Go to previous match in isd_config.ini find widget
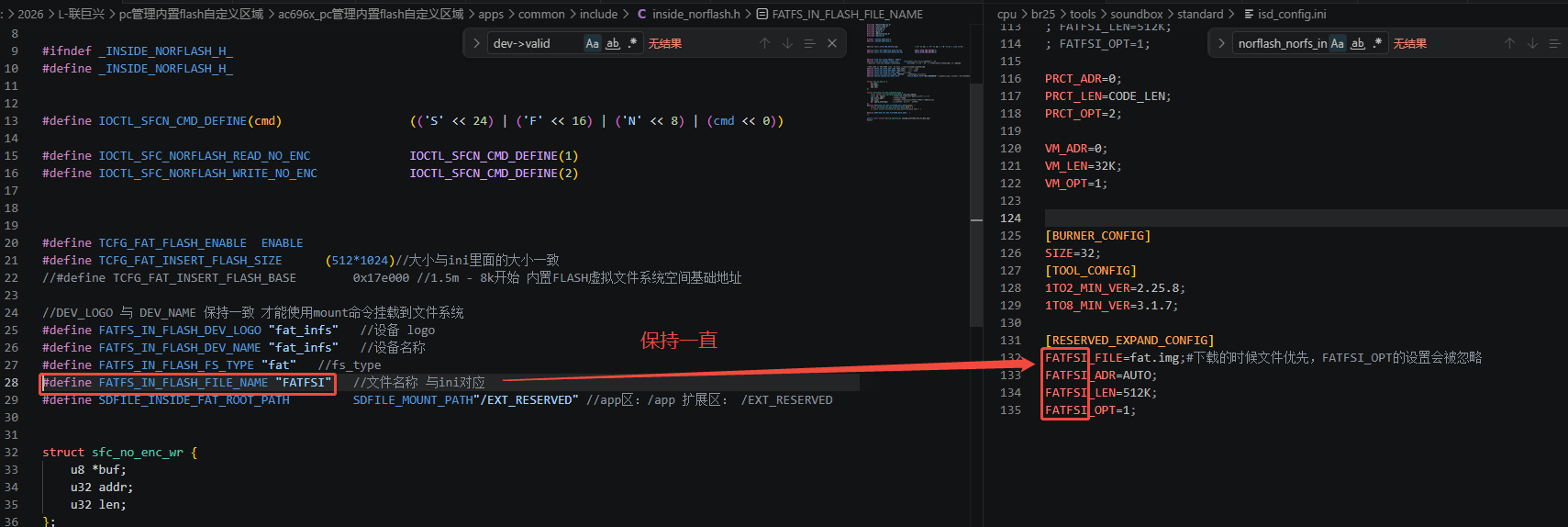The image size is (1568, 527). tap(1509, 43)
